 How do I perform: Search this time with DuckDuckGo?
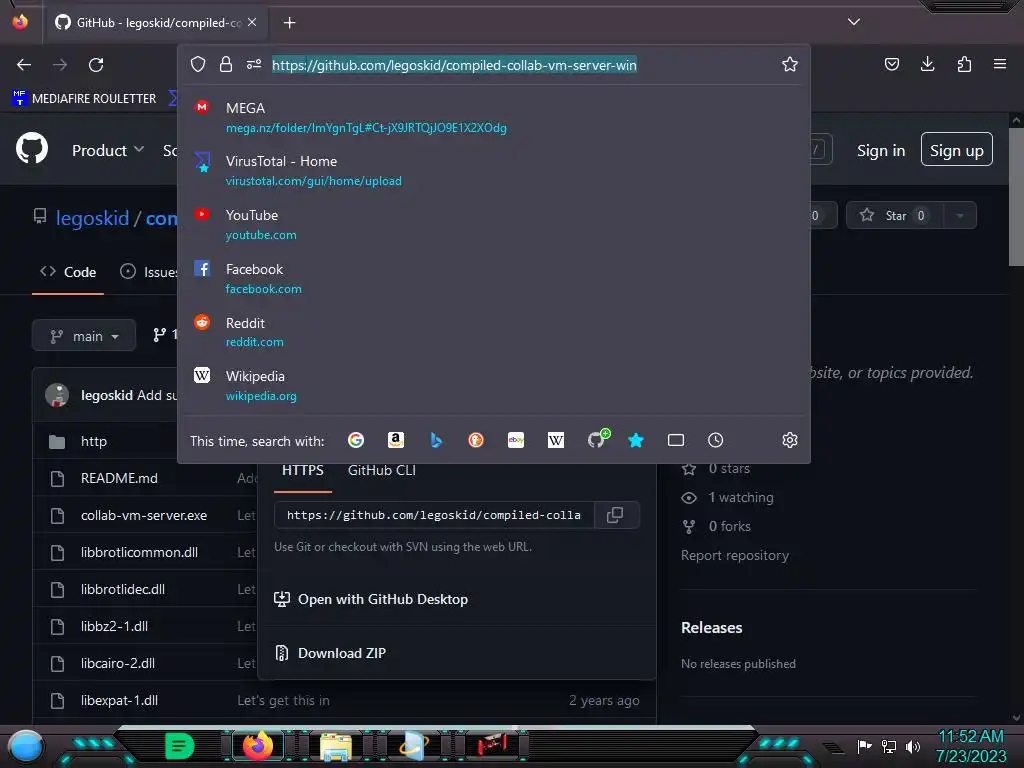pos(476,440)
